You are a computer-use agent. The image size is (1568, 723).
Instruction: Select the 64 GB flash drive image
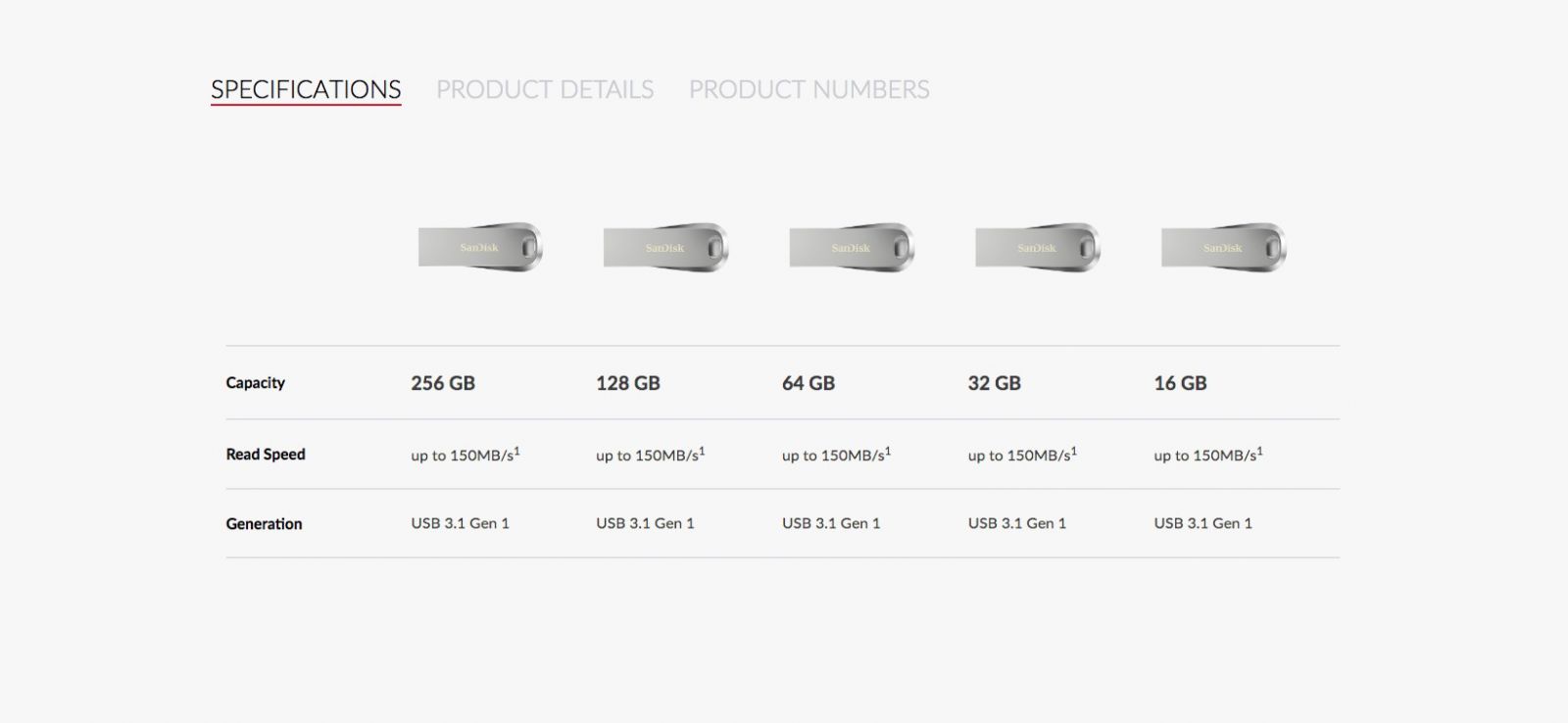852,247
